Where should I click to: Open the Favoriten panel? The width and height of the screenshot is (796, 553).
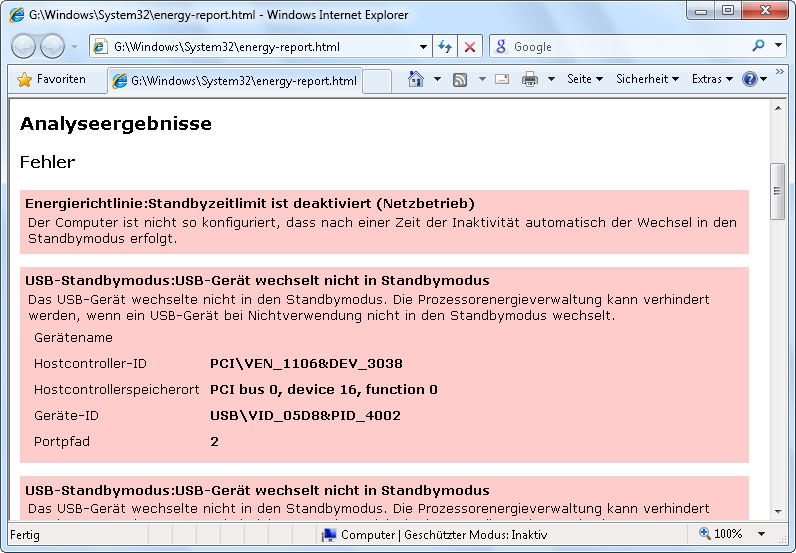52,79
